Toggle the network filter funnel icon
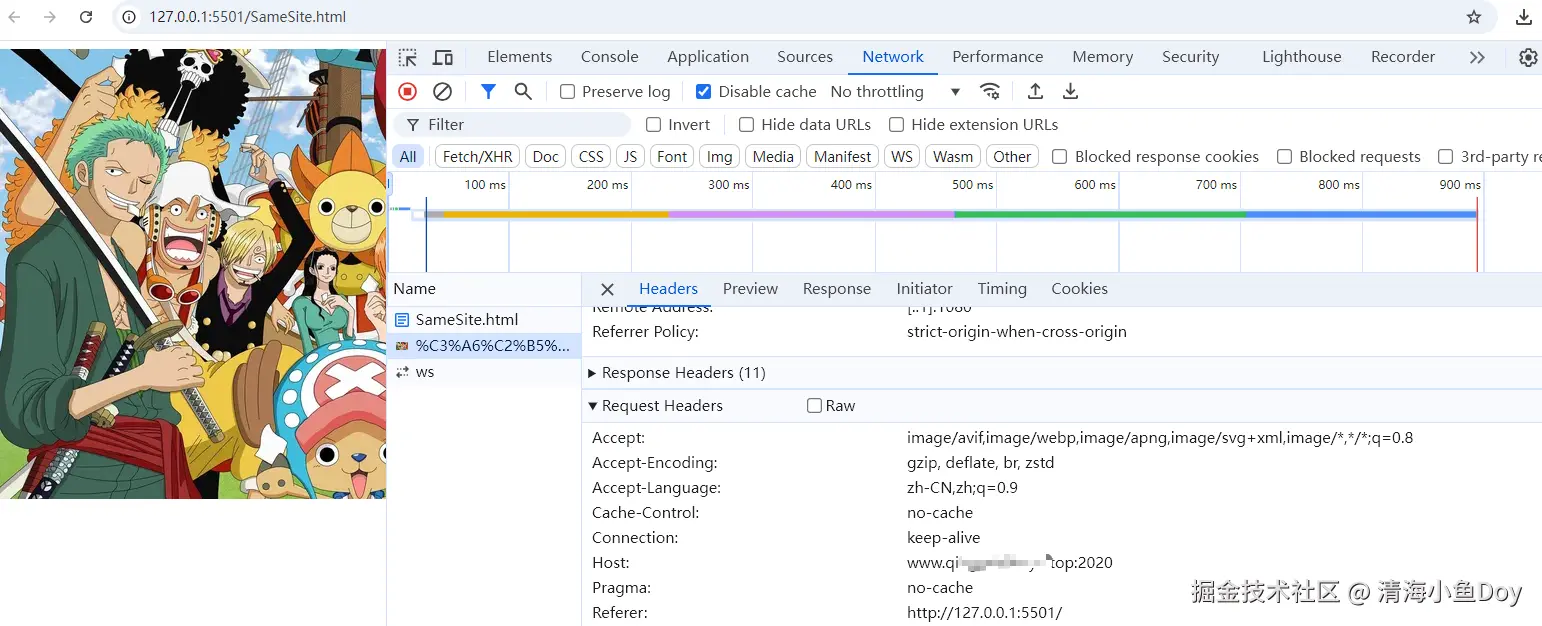Viewport: 1542px width, 626px height. coord(488,91)
